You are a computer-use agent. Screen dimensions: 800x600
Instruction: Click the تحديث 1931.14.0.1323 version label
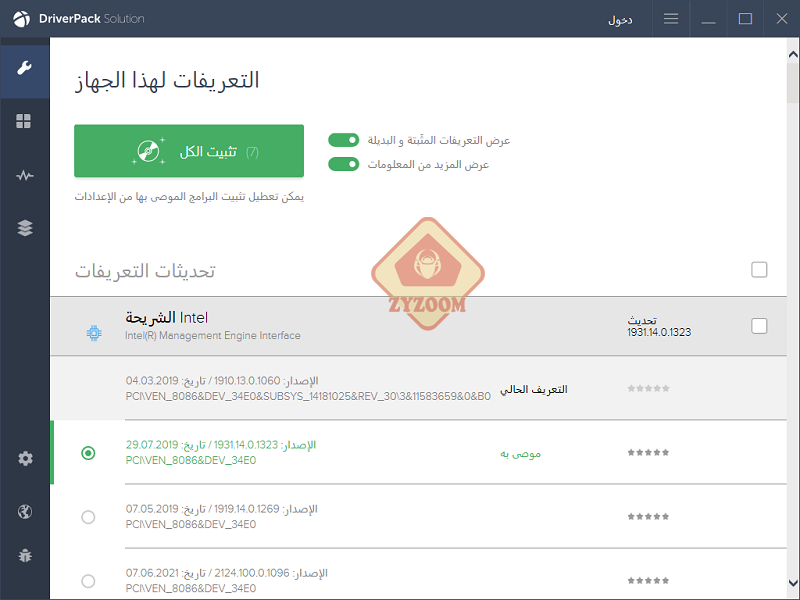click(659, 327)
